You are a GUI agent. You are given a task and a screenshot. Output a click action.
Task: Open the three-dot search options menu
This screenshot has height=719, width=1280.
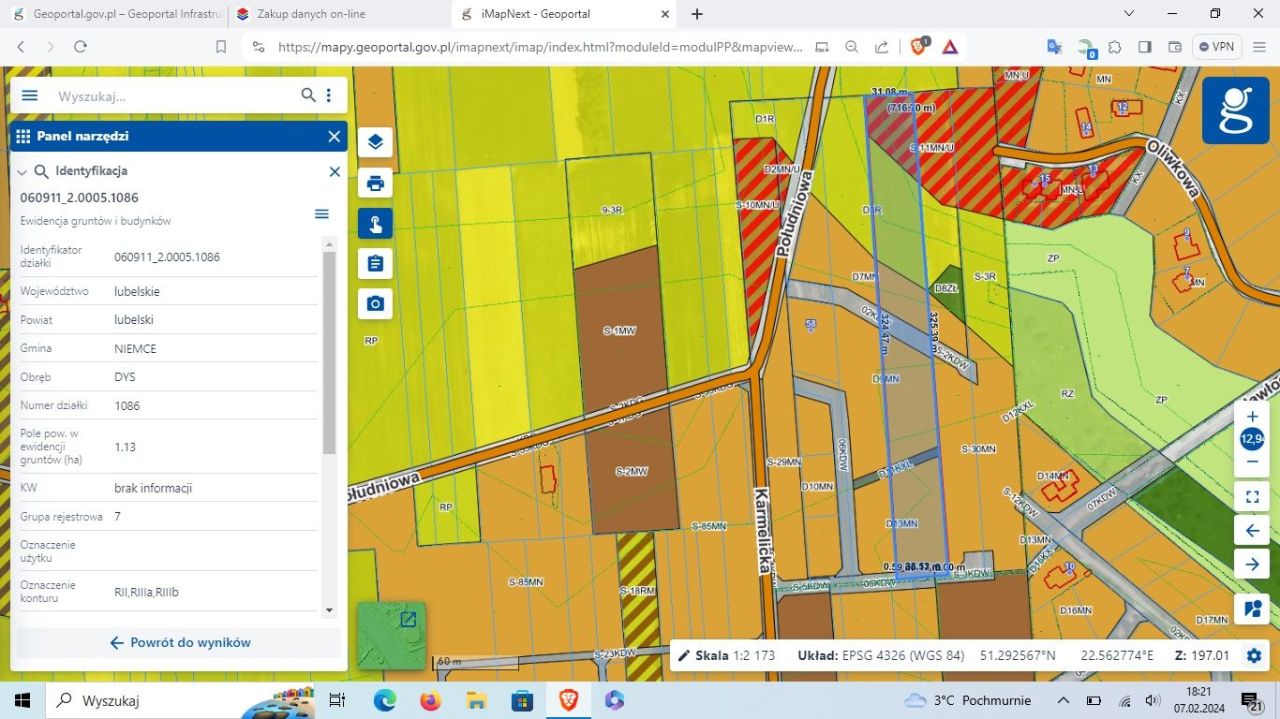(x=329, y=95)
